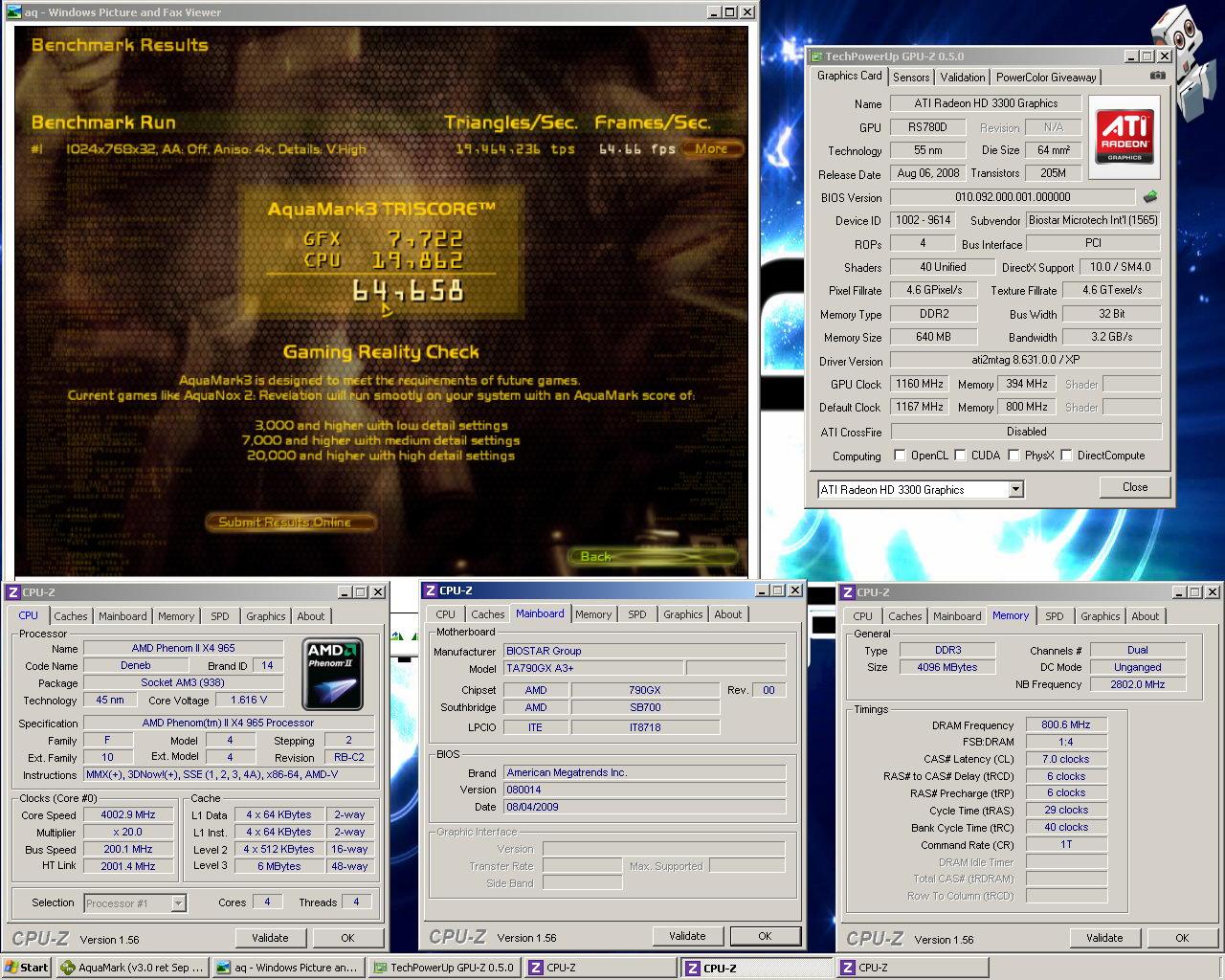
Task: Open Mainboard tab in right CPU-Z window
Action: tap(957, 616)
